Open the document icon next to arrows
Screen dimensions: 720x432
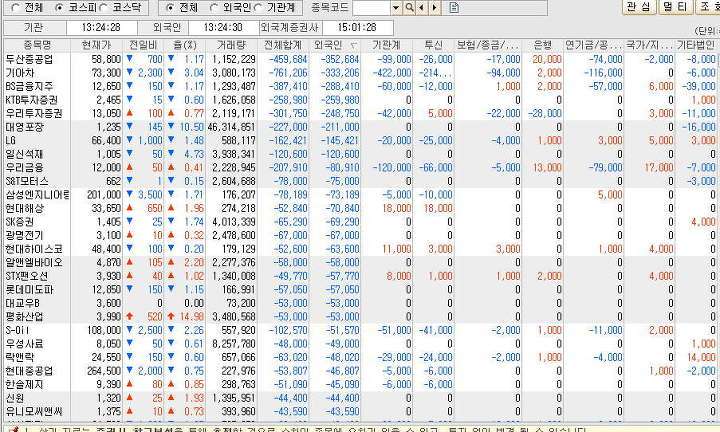point(454,8)
